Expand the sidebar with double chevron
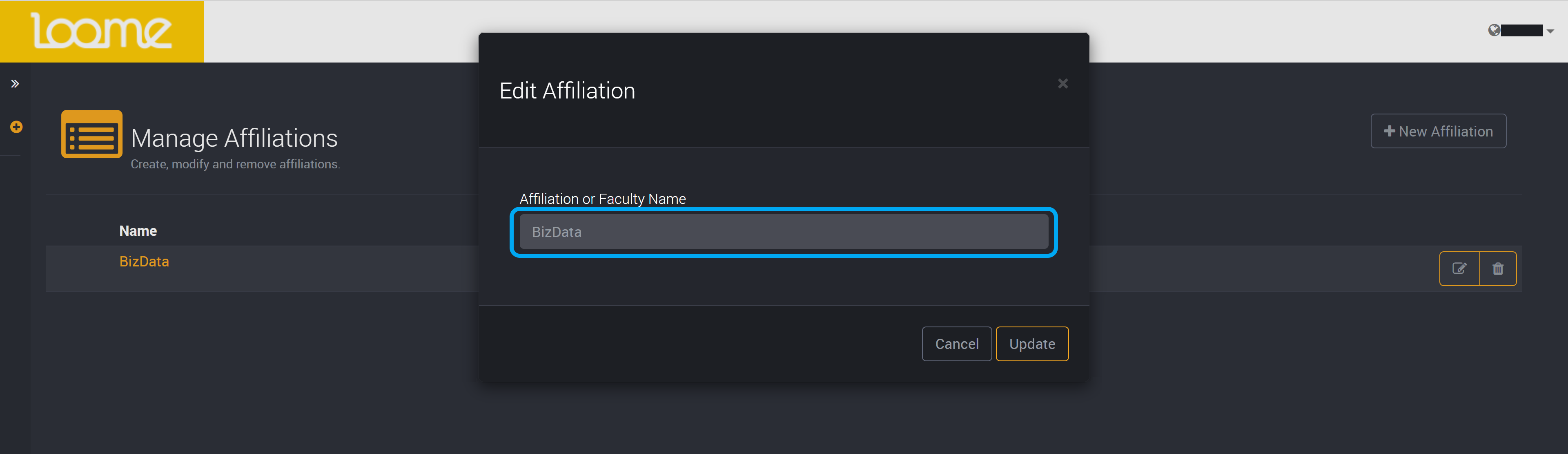1568x454 pixels. 15,83
